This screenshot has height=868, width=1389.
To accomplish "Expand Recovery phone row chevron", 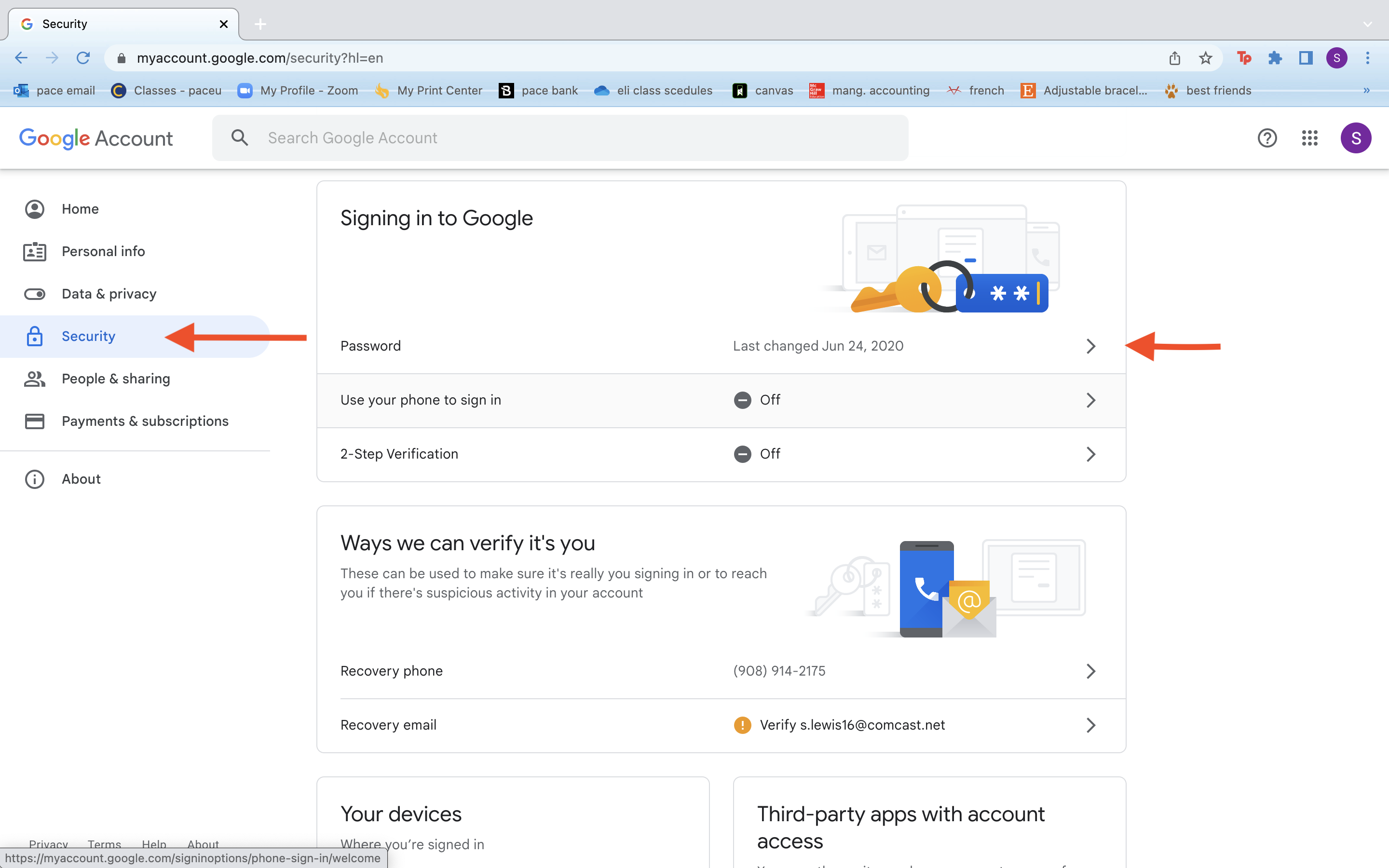I will tap(1090, 671).
